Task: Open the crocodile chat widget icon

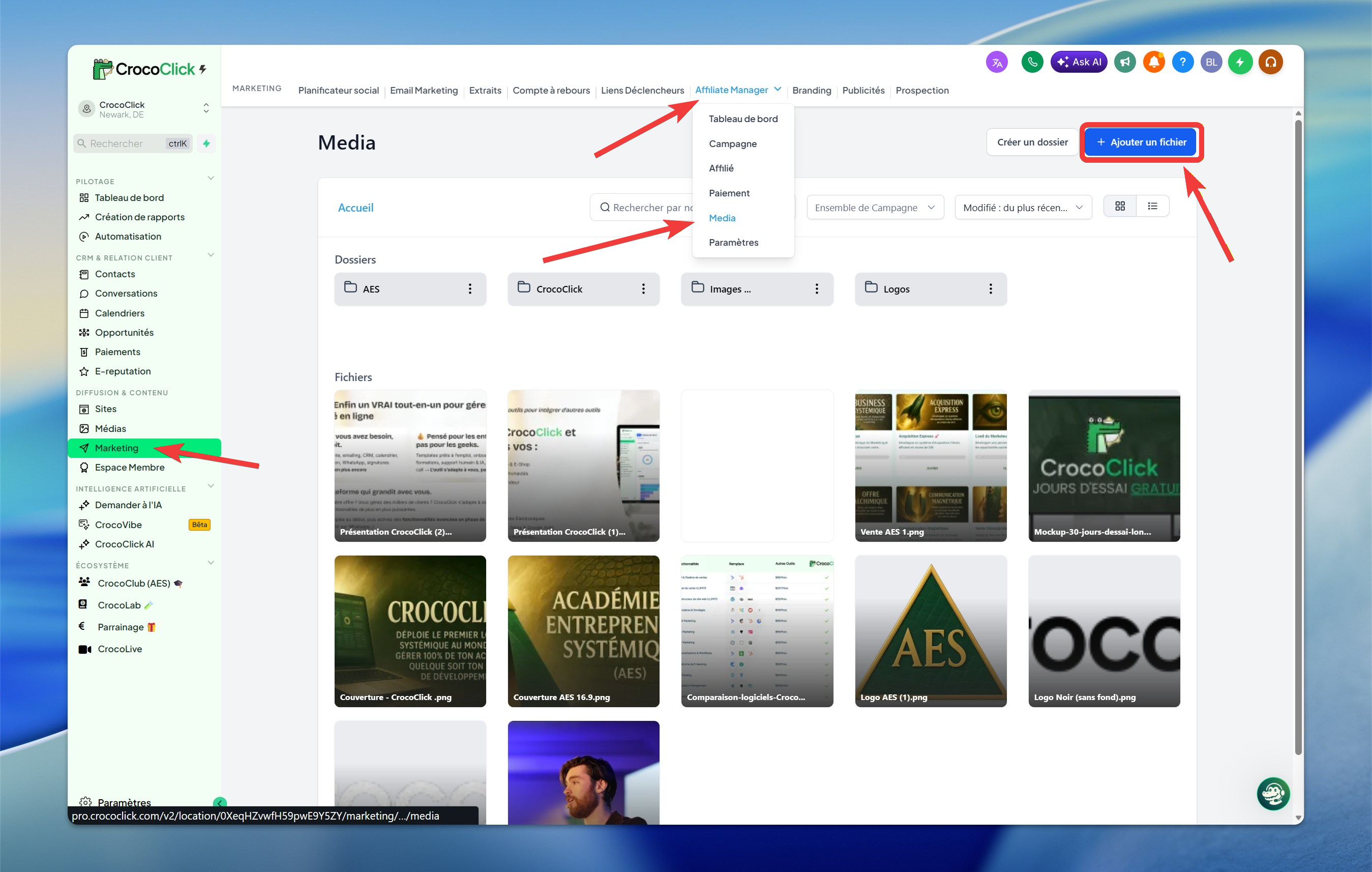Action: (1273, 793)
